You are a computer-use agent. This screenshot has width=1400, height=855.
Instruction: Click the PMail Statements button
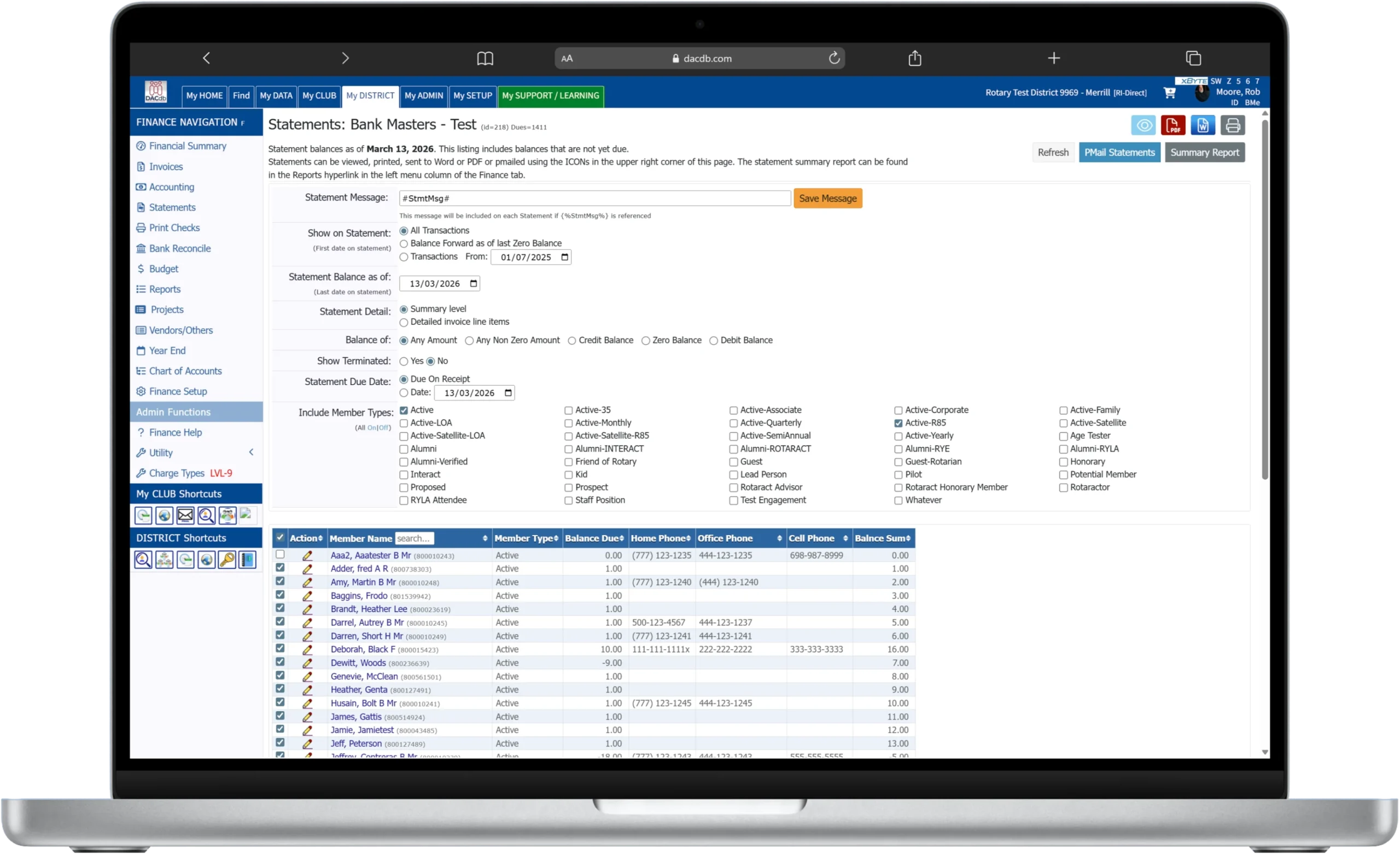[x=1119, y=153]
